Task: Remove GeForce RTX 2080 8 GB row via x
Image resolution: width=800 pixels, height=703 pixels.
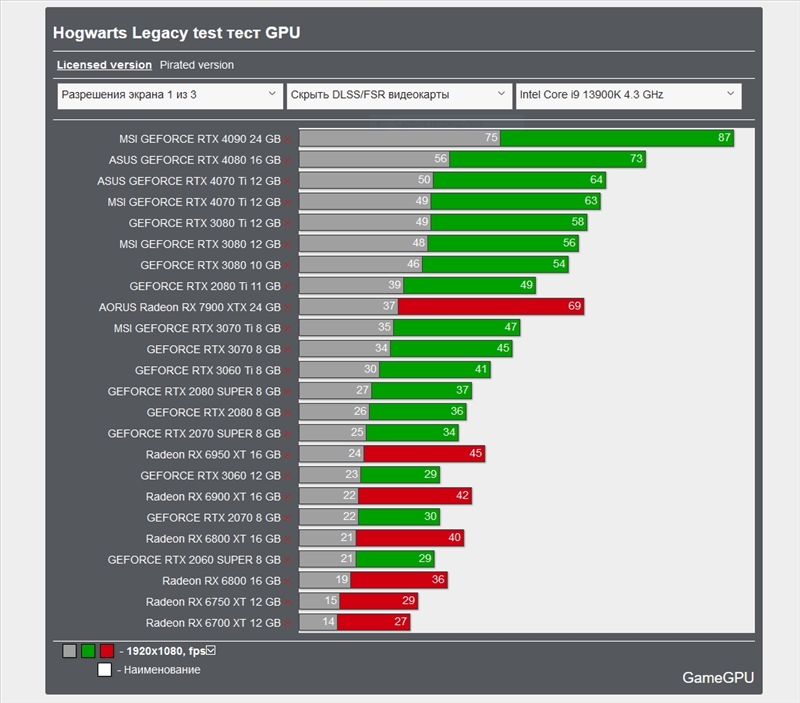Action: pyautogui.click(x=288, y=413)
